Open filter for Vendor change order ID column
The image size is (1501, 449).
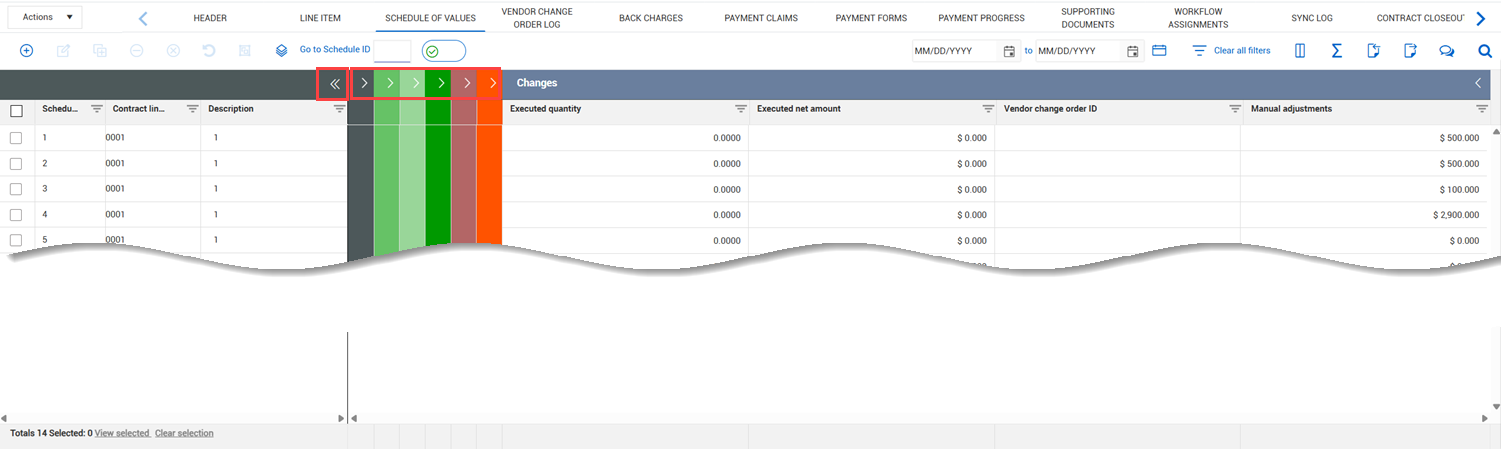[x=1235, y=109]
